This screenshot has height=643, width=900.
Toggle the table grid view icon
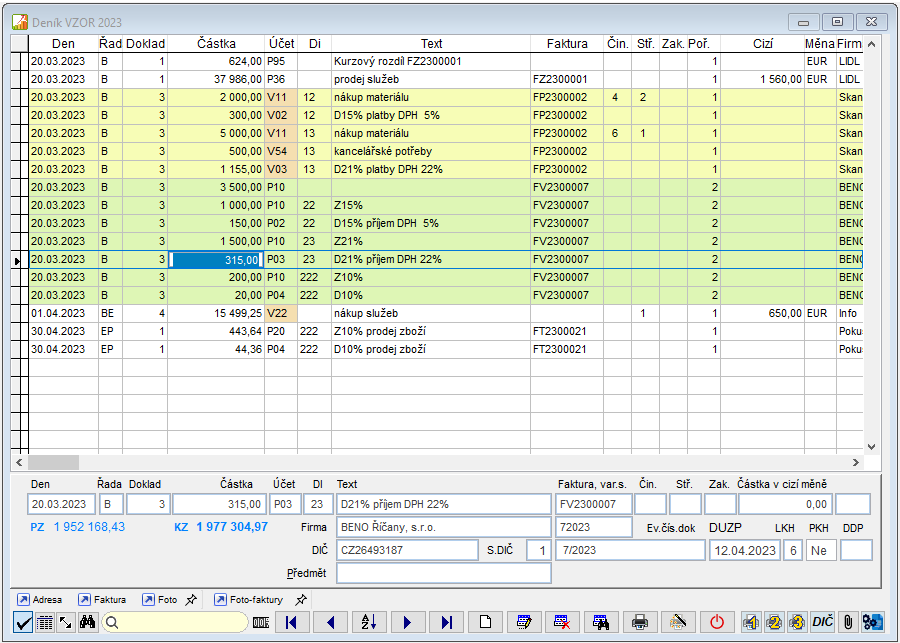[x=45, y=622]
